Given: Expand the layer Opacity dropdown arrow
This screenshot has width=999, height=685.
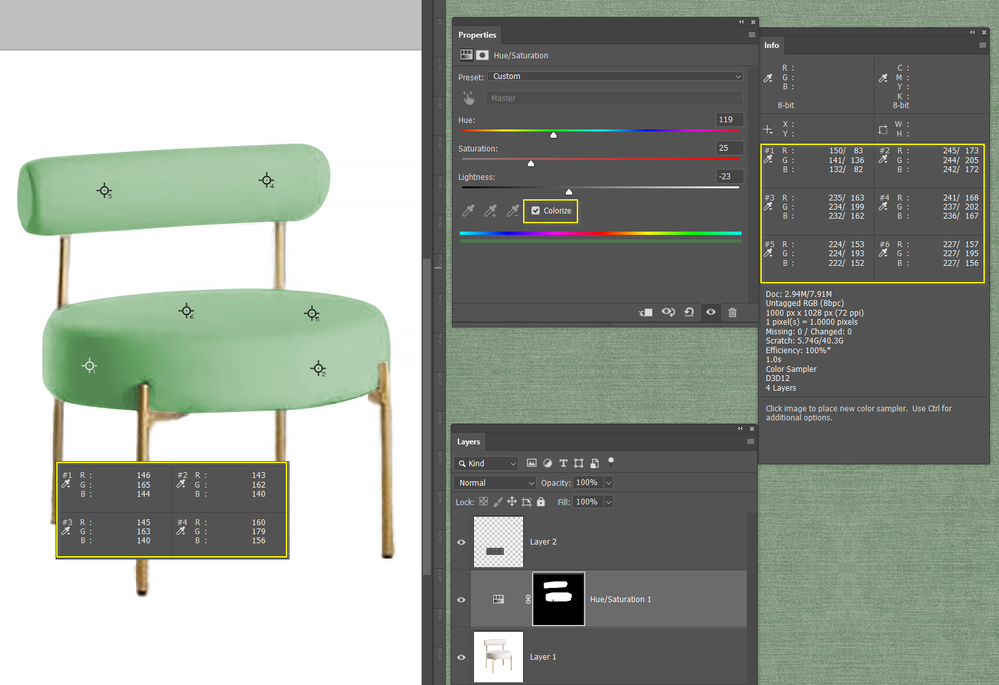Looking at the screenshot, I should click(x=608, y=483).
